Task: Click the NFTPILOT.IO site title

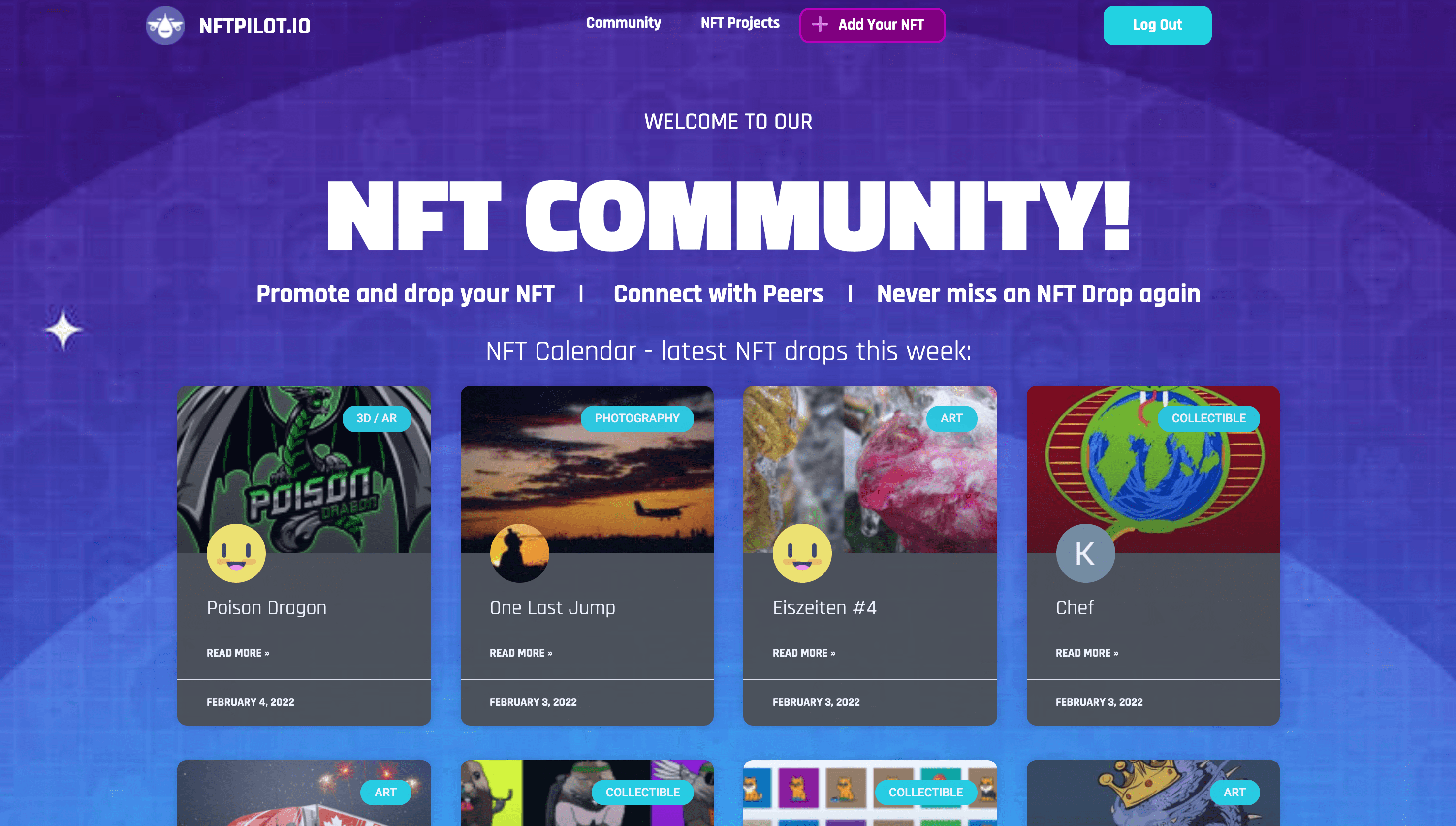Action: 254,26
